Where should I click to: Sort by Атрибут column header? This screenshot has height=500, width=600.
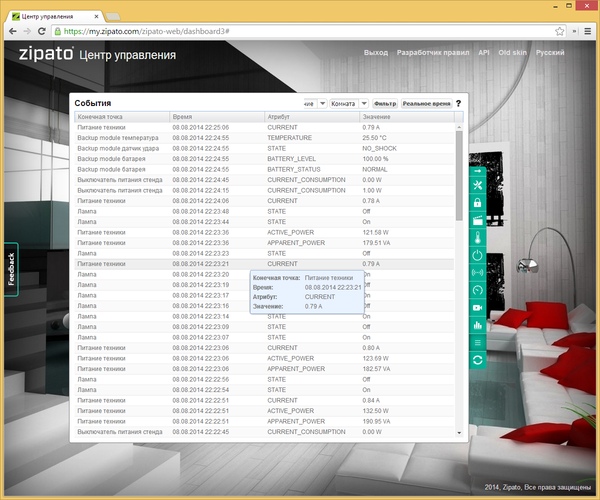(312, 117)
